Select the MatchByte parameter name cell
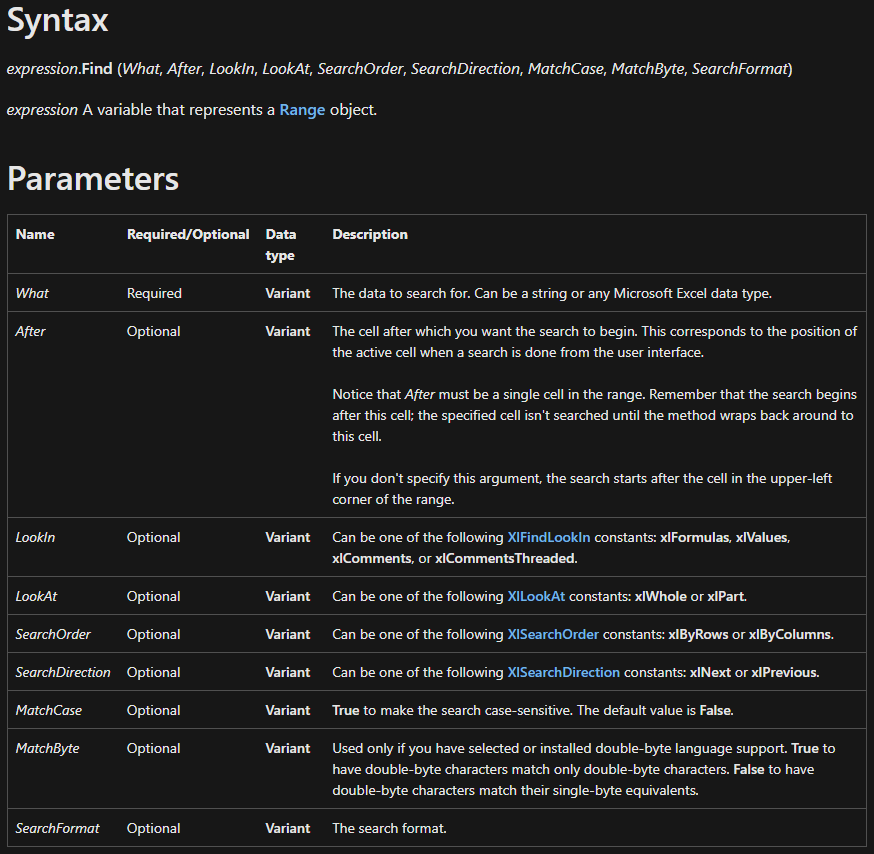Viewport: 874px width, 854px height. tap(47, 748)
